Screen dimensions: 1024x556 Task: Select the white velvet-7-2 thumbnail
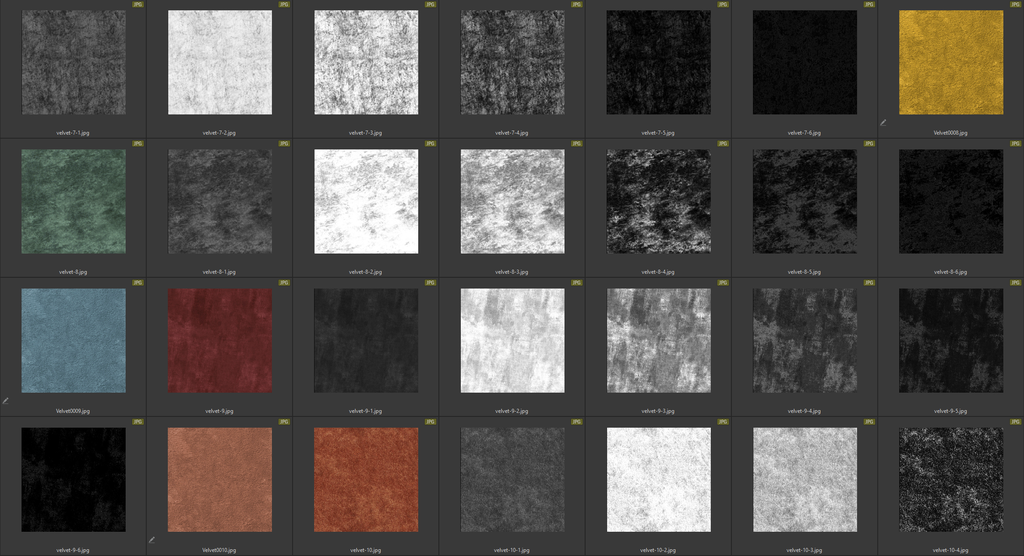(219, 63)
